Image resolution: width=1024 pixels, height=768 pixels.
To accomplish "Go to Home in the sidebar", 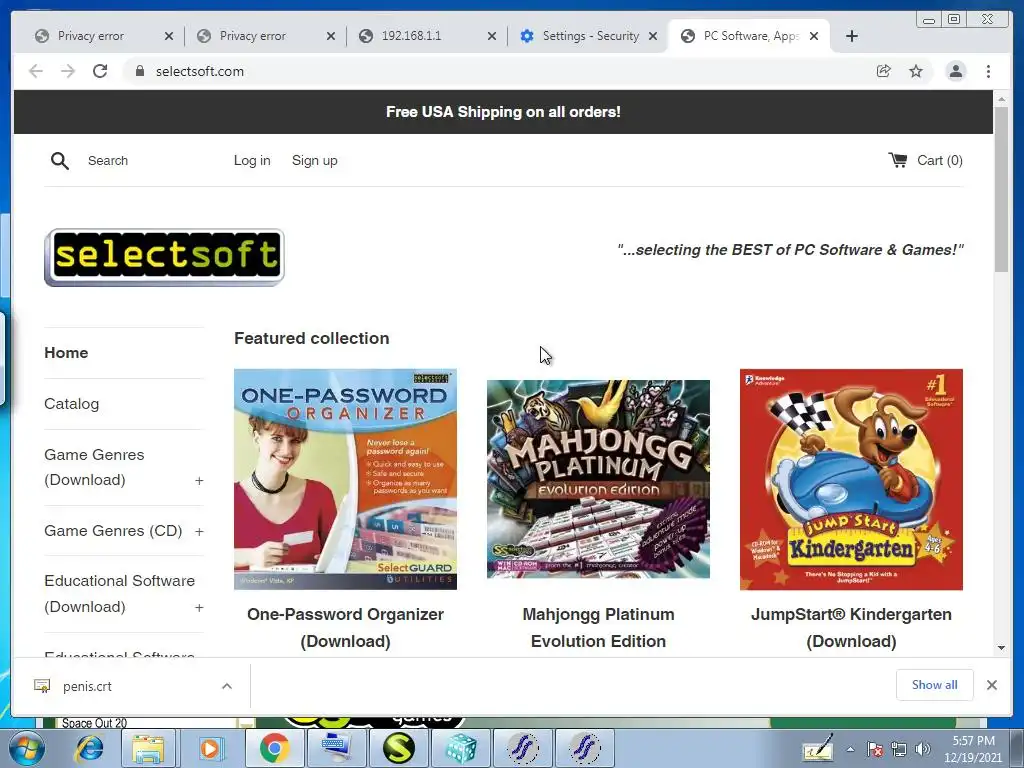I will click(66, 353).
